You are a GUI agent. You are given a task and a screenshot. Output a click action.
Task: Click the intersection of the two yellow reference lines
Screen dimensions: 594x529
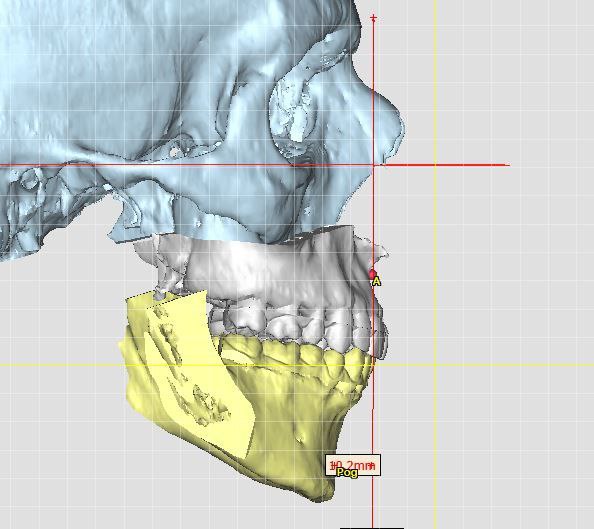click(435, 365)
